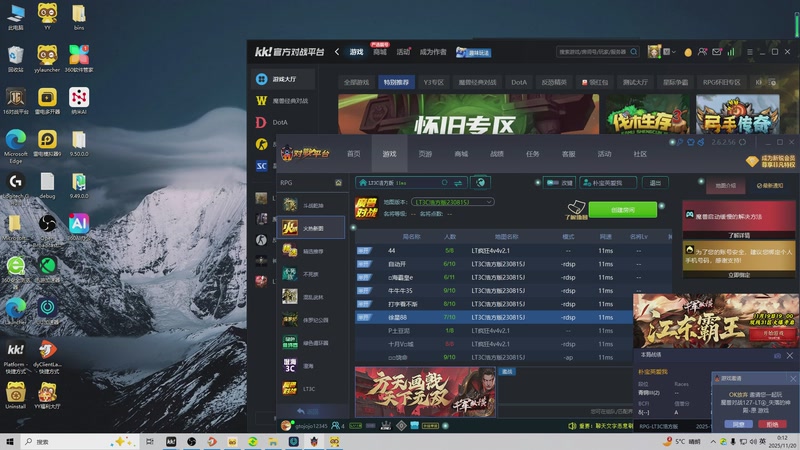Click 立即绑定 in the yellow notice card
The width and height of the screenshot is (800, 450).
tap(738, 275)
